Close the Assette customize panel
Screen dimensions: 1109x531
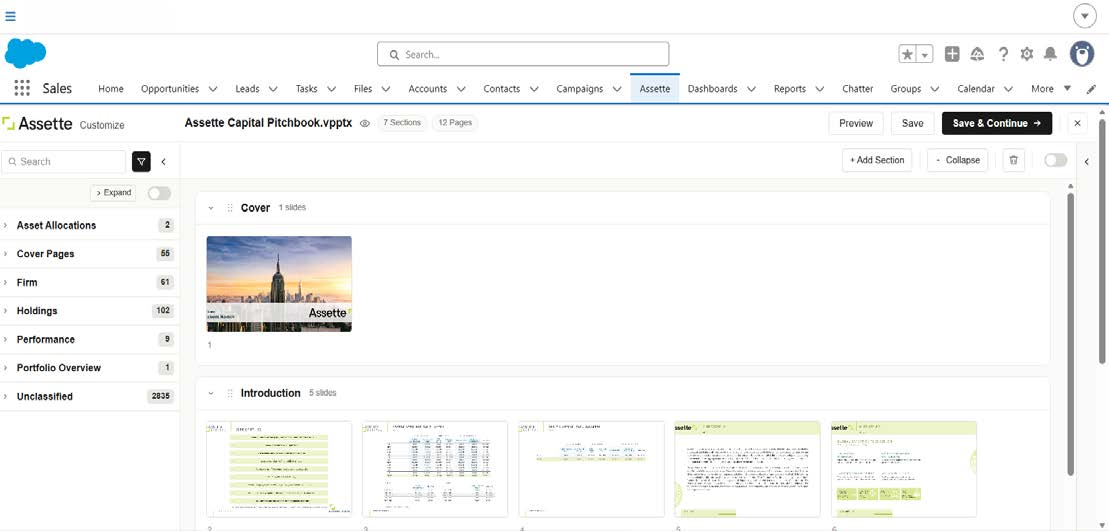pyautogui.click(x=1077, y=123)
